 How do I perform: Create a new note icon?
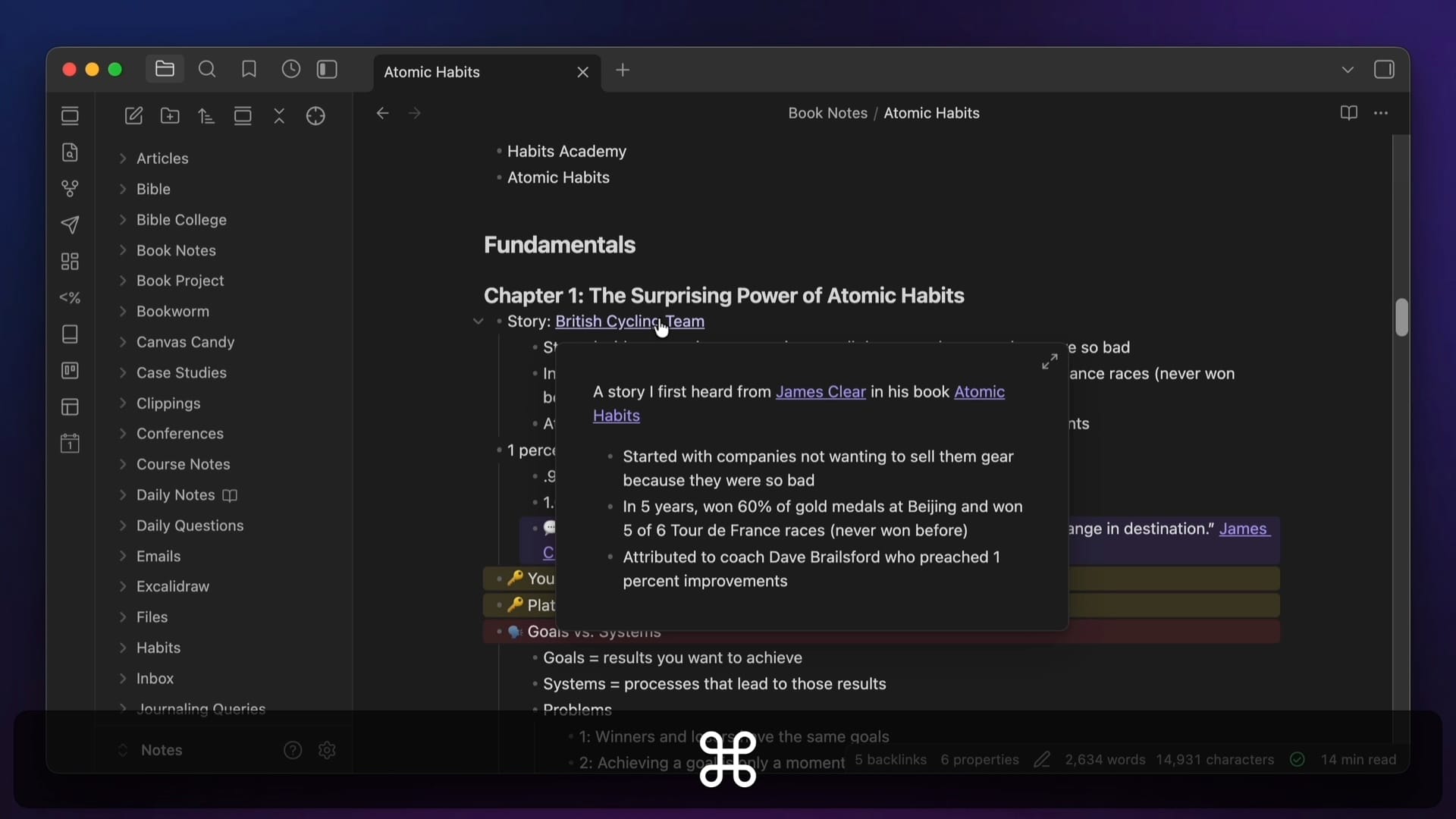tap(133, 116)
